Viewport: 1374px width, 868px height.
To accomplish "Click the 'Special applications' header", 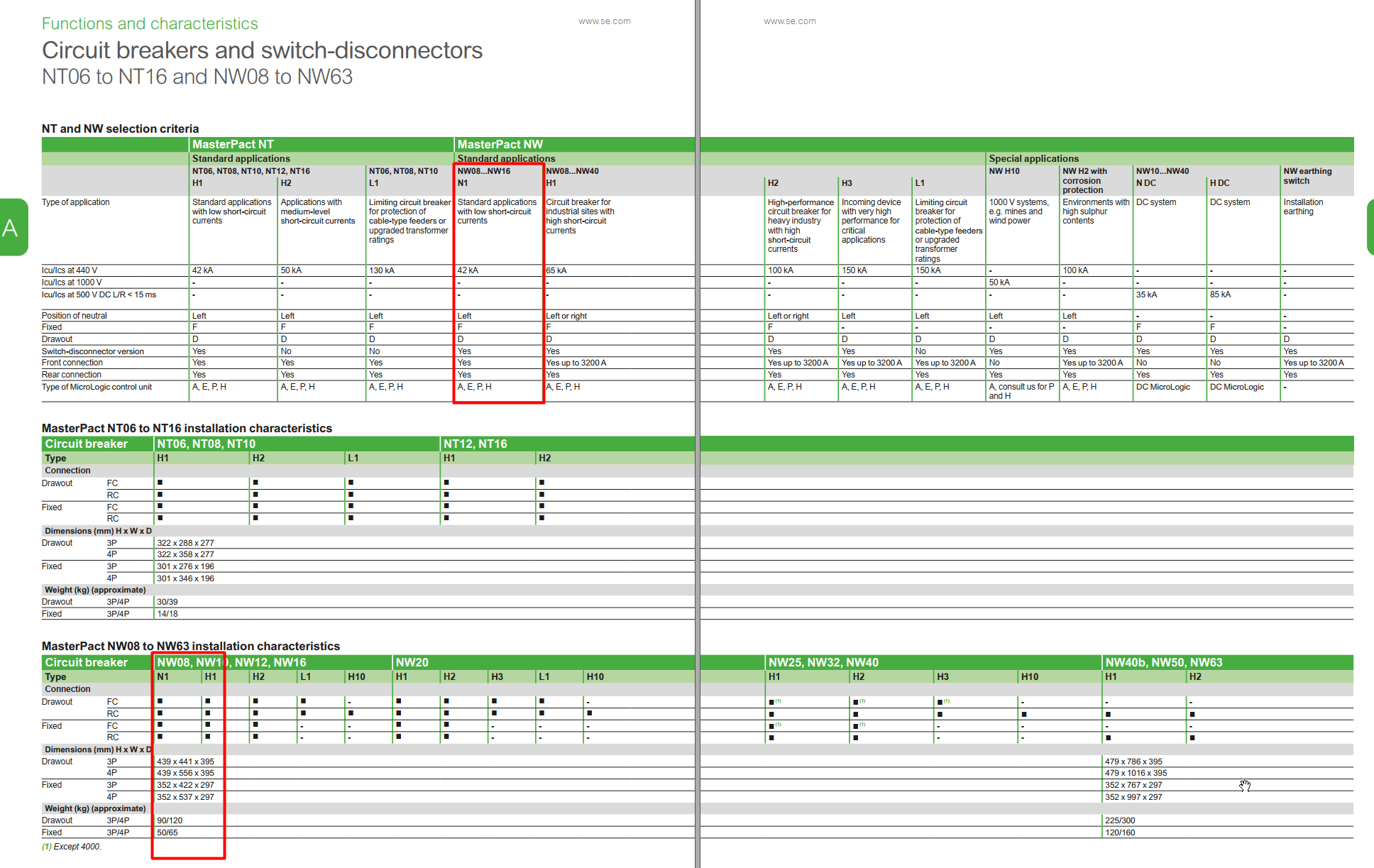I will click(x=1033, y=158).
